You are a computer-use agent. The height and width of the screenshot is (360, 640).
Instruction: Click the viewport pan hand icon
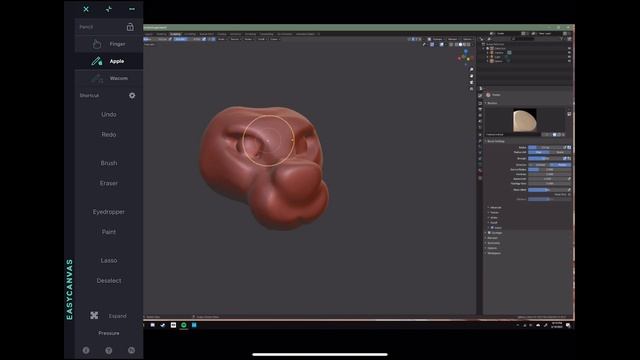coord(471,76)
